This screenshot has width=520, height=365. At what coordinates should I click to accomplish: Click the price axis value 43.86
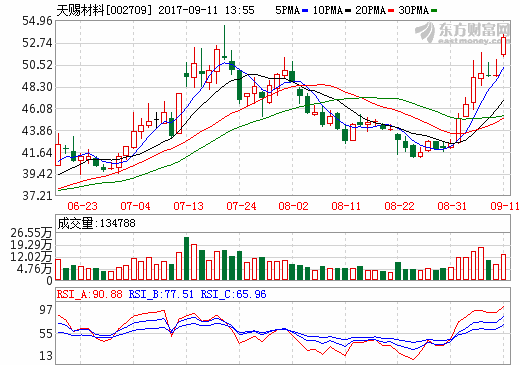pos(37,131)
